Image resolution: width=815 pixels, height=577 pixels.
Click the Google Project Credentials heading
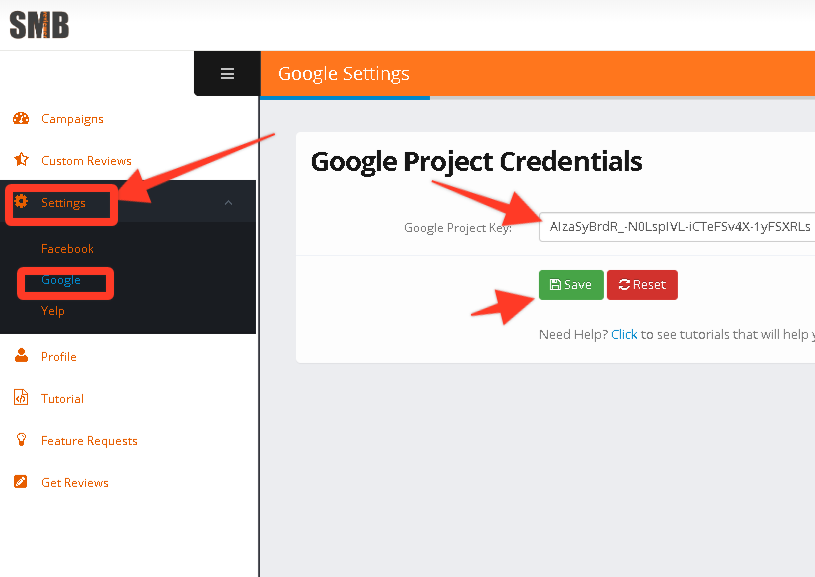[x=477, y=162]
